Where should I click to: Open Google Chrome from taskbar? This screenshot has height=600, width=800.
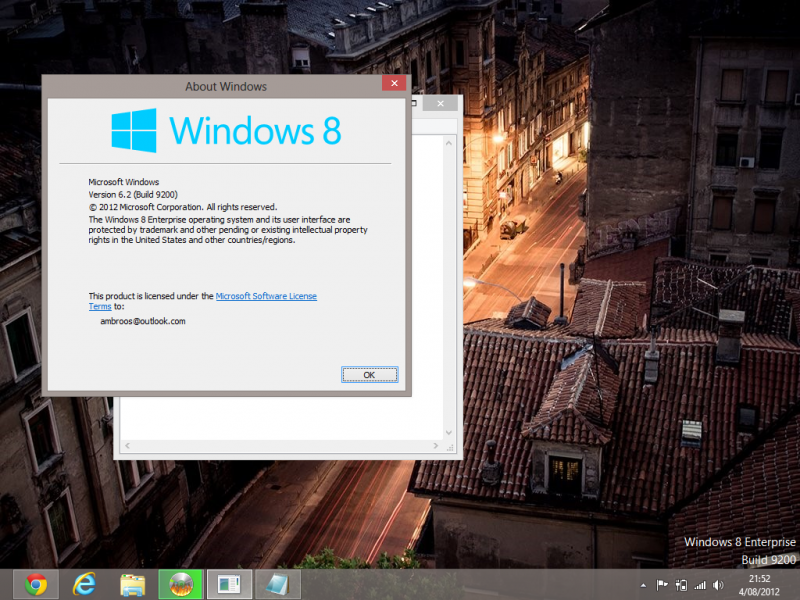[36, 584]
